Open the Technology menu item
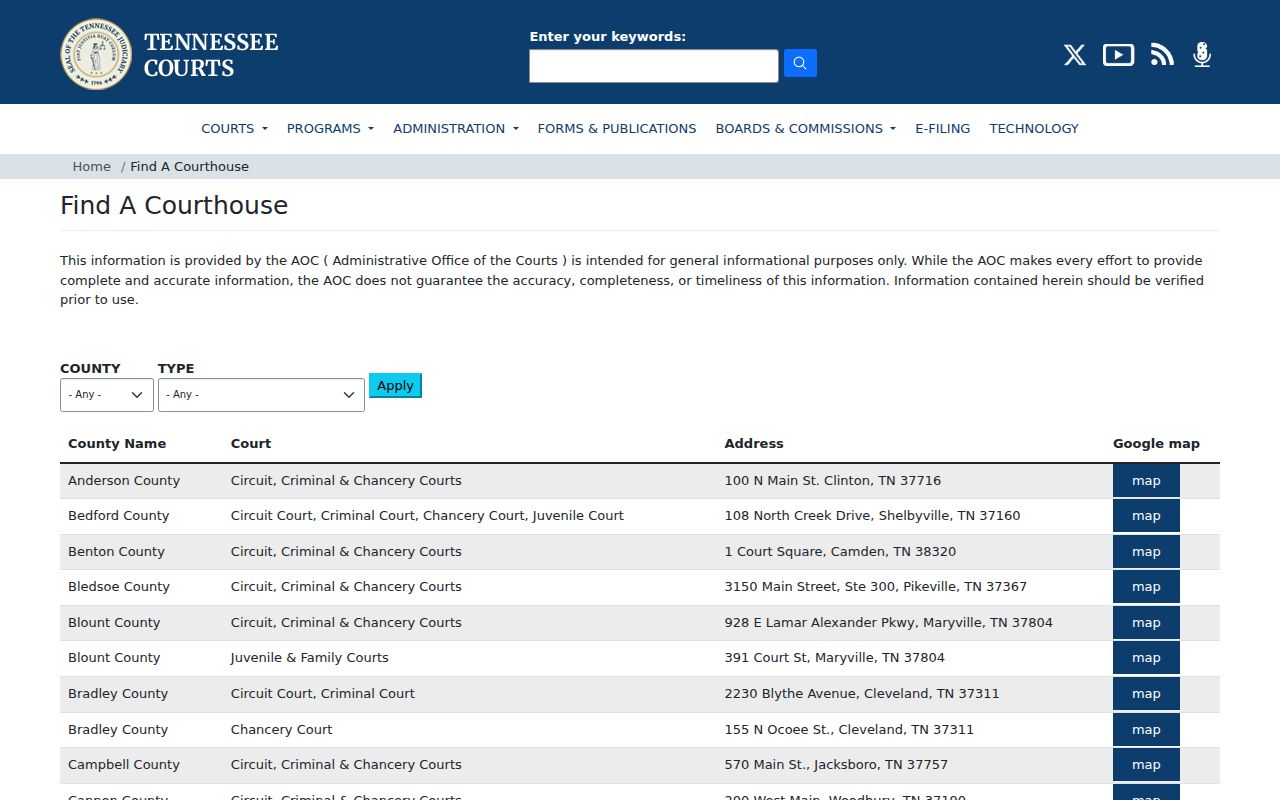 [x=1034, y=128]
